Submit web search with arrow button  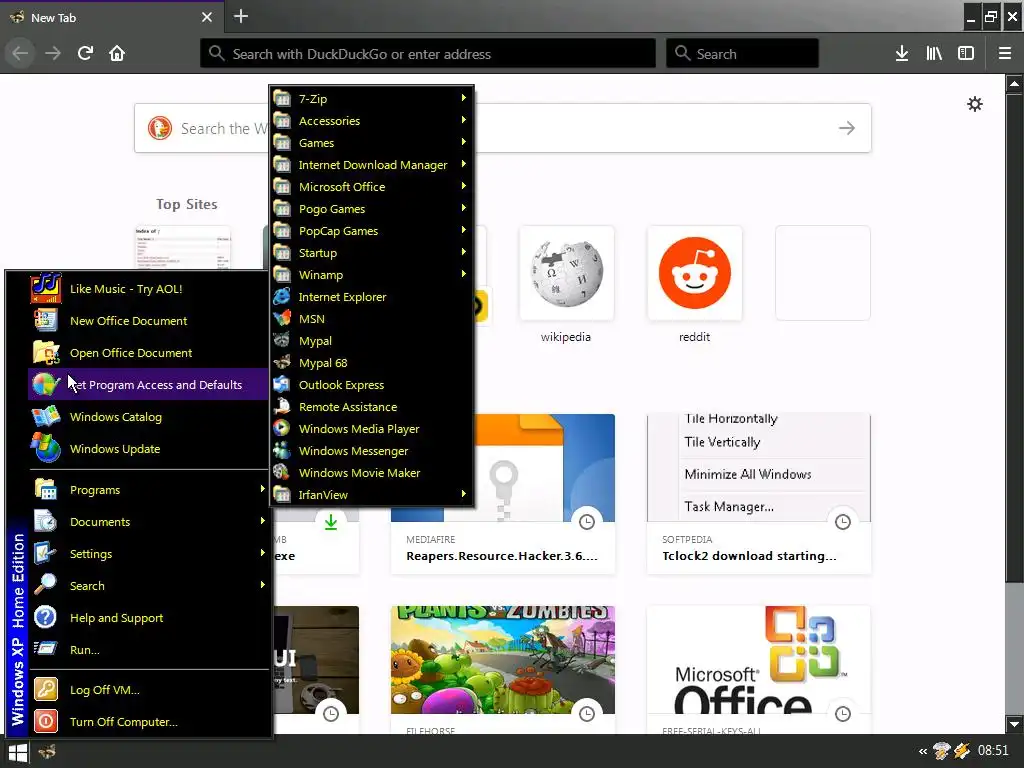847,128
